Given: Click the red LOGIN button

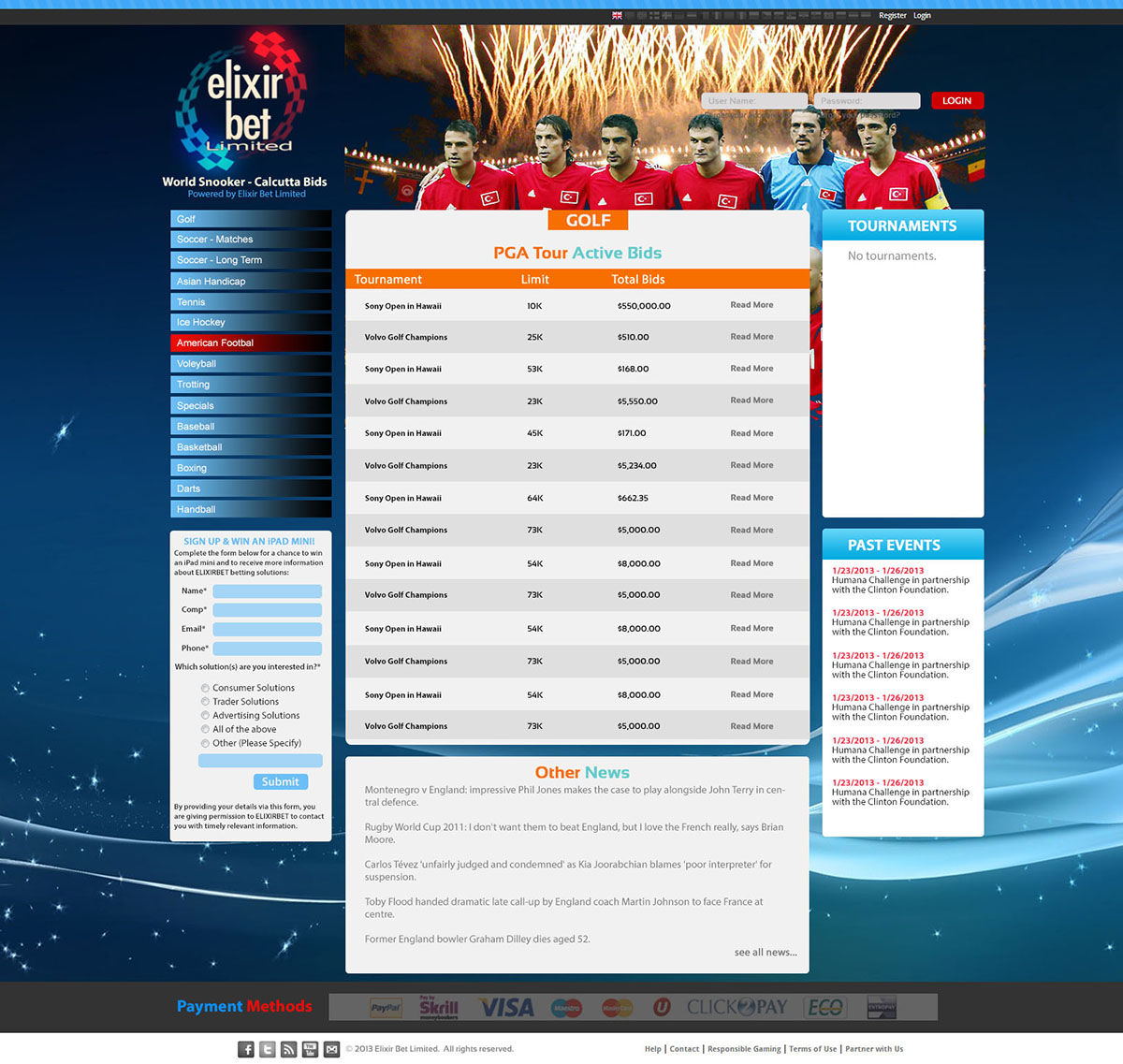Looking at the screenshot, I should tap(957, 101).
